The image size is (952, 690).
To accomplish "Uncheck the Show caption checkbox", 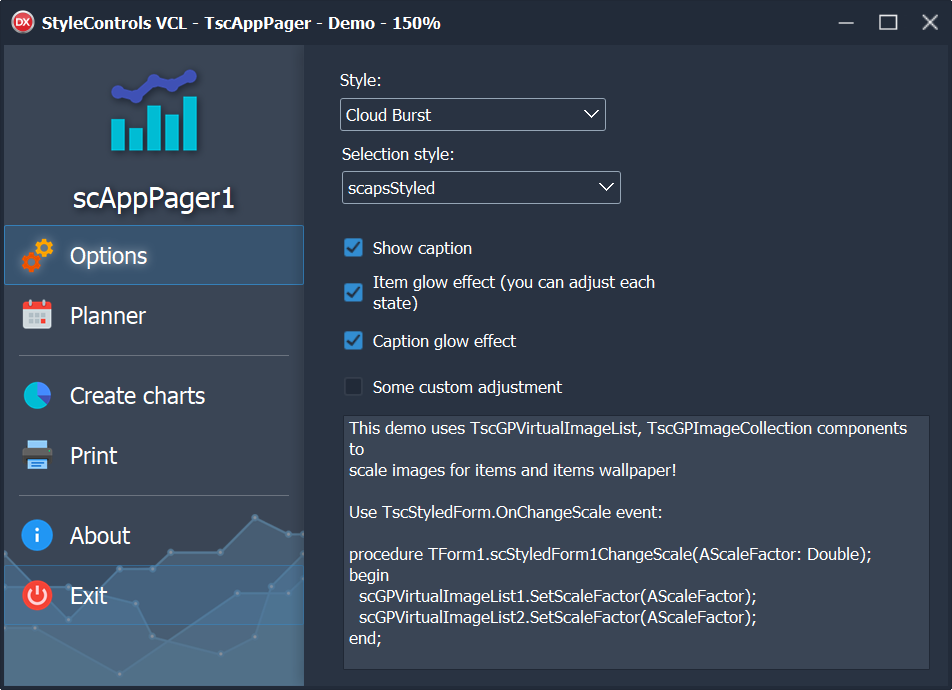I will pyautogui.click(x=353, y=248).
